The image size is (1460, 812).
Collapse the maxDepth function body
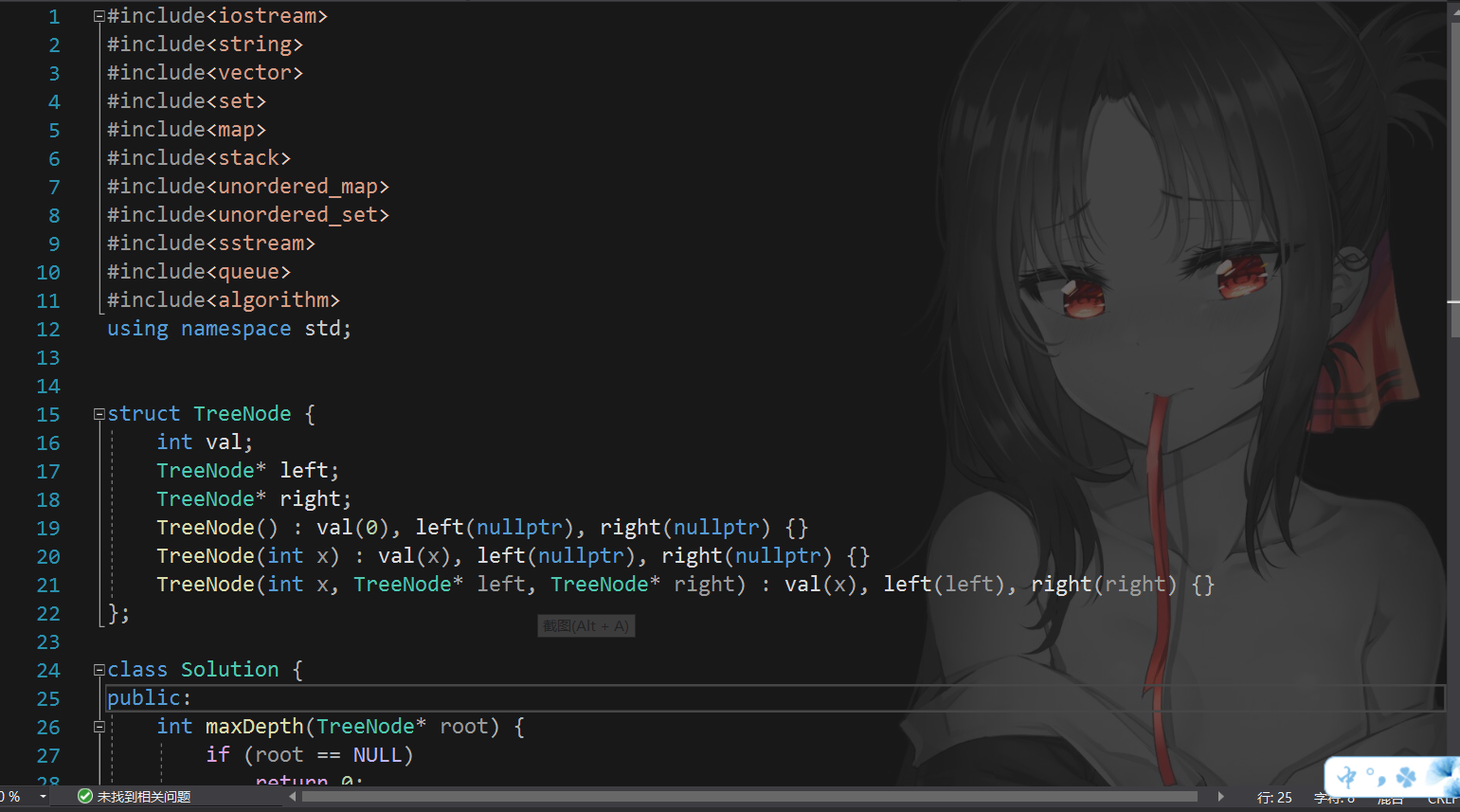(x=99, y=727)
